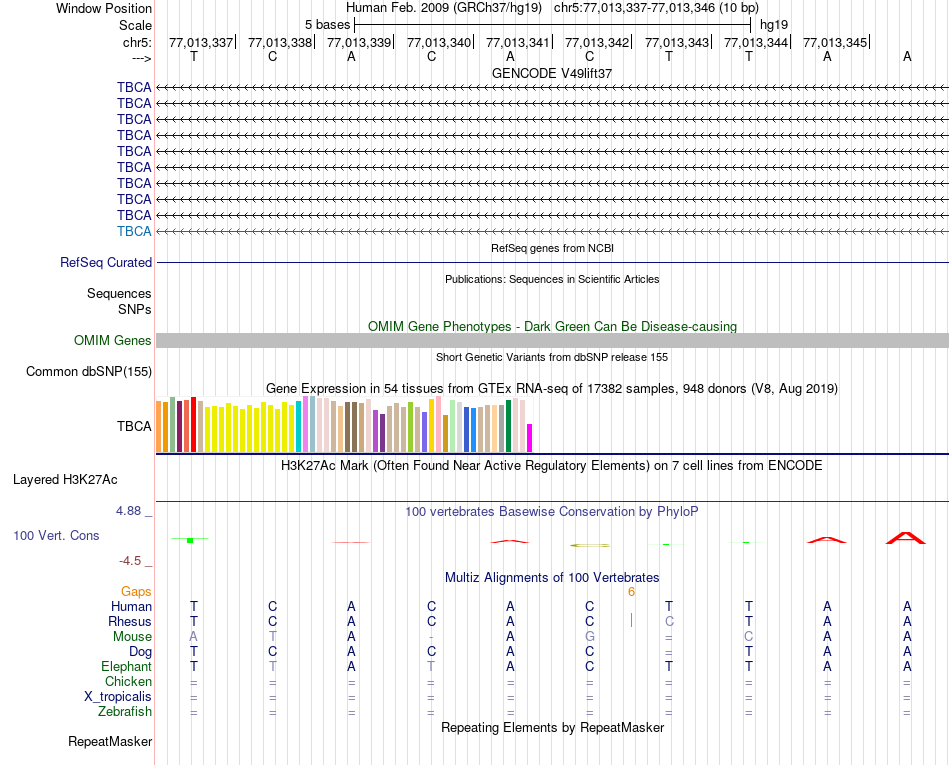Click the chr5: base position label
Viewport: 950px width, 765px height.
(137, 42)
